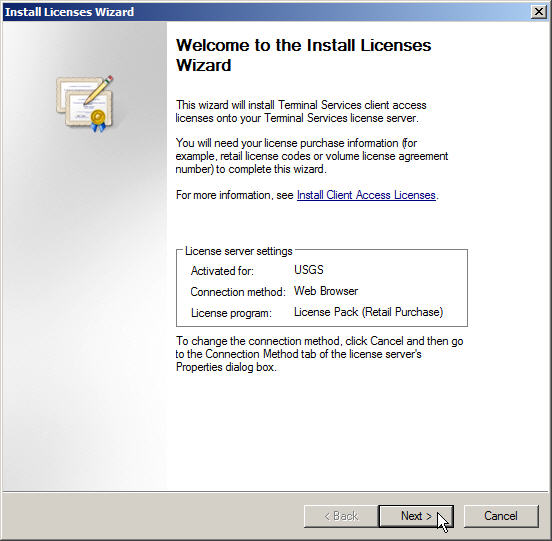Click the Welcome to the Install Licenses Wizard heading
This screenshot has width=552, height=541.
pyautogui.click(x=303, y=55)
